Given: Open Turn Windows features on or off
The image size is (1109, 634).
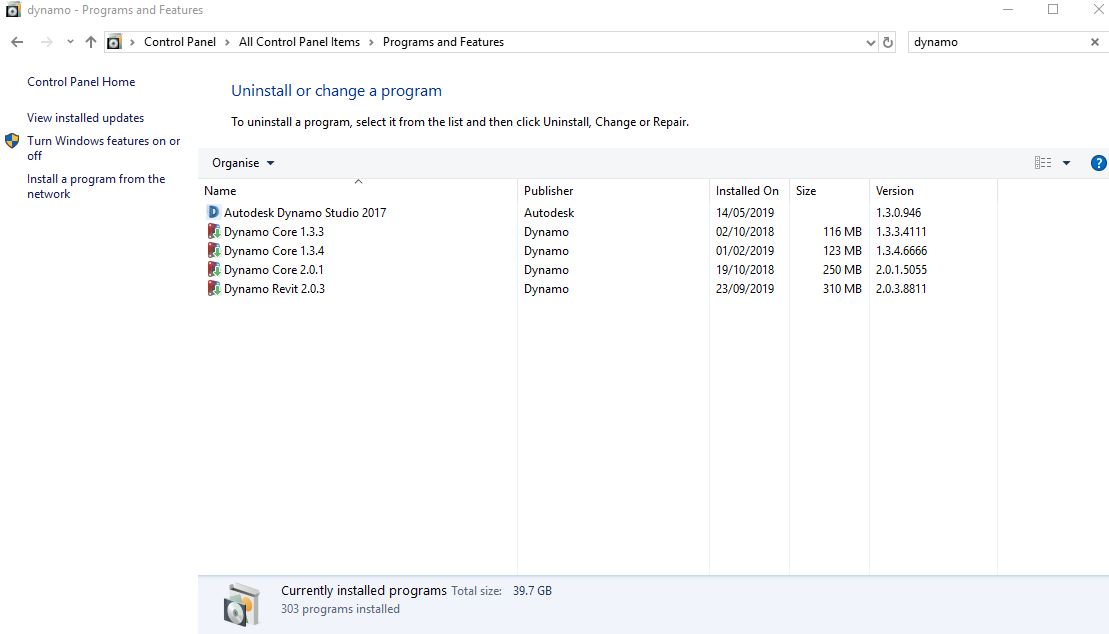Looking at the screenshot, I should pos(104,148).
